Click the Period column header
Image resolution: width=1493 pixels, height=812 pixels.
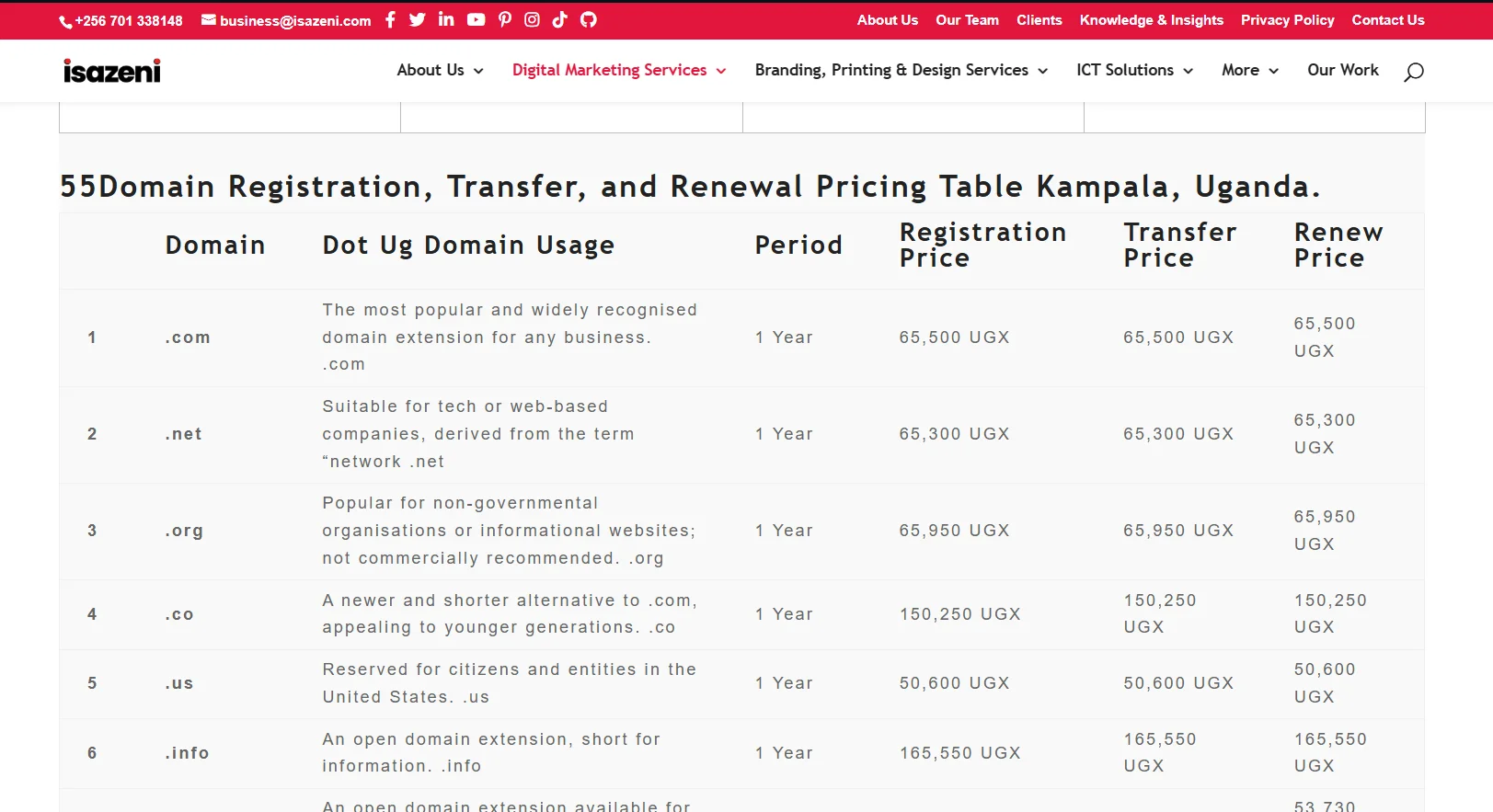coord(798,245)
